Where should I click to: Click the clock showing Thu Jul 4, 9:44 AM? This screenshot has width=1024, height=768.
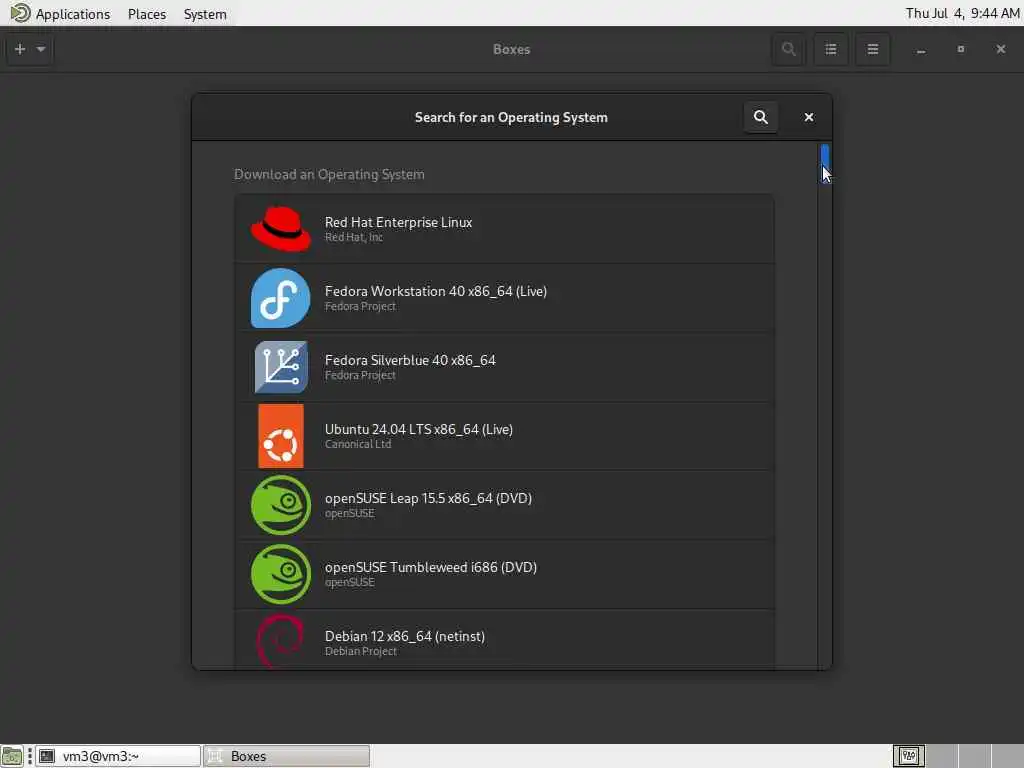(x=962, y=13)
